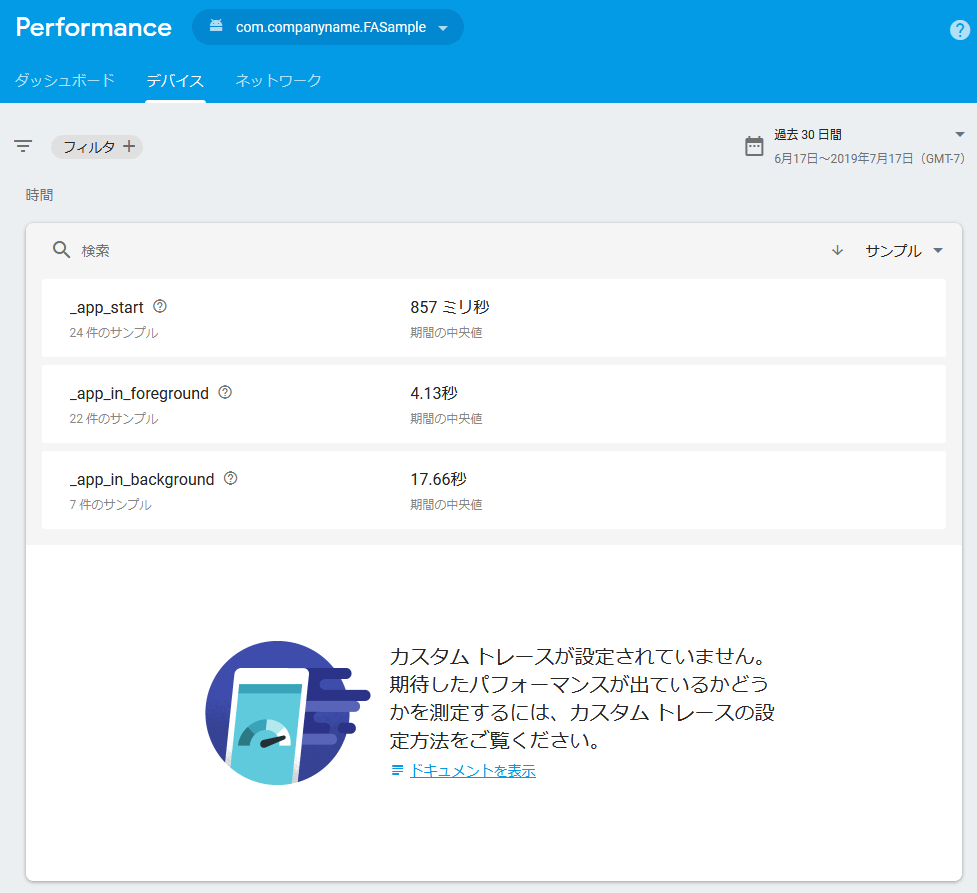Open the サンプル metric dropdown

point(903,250)
